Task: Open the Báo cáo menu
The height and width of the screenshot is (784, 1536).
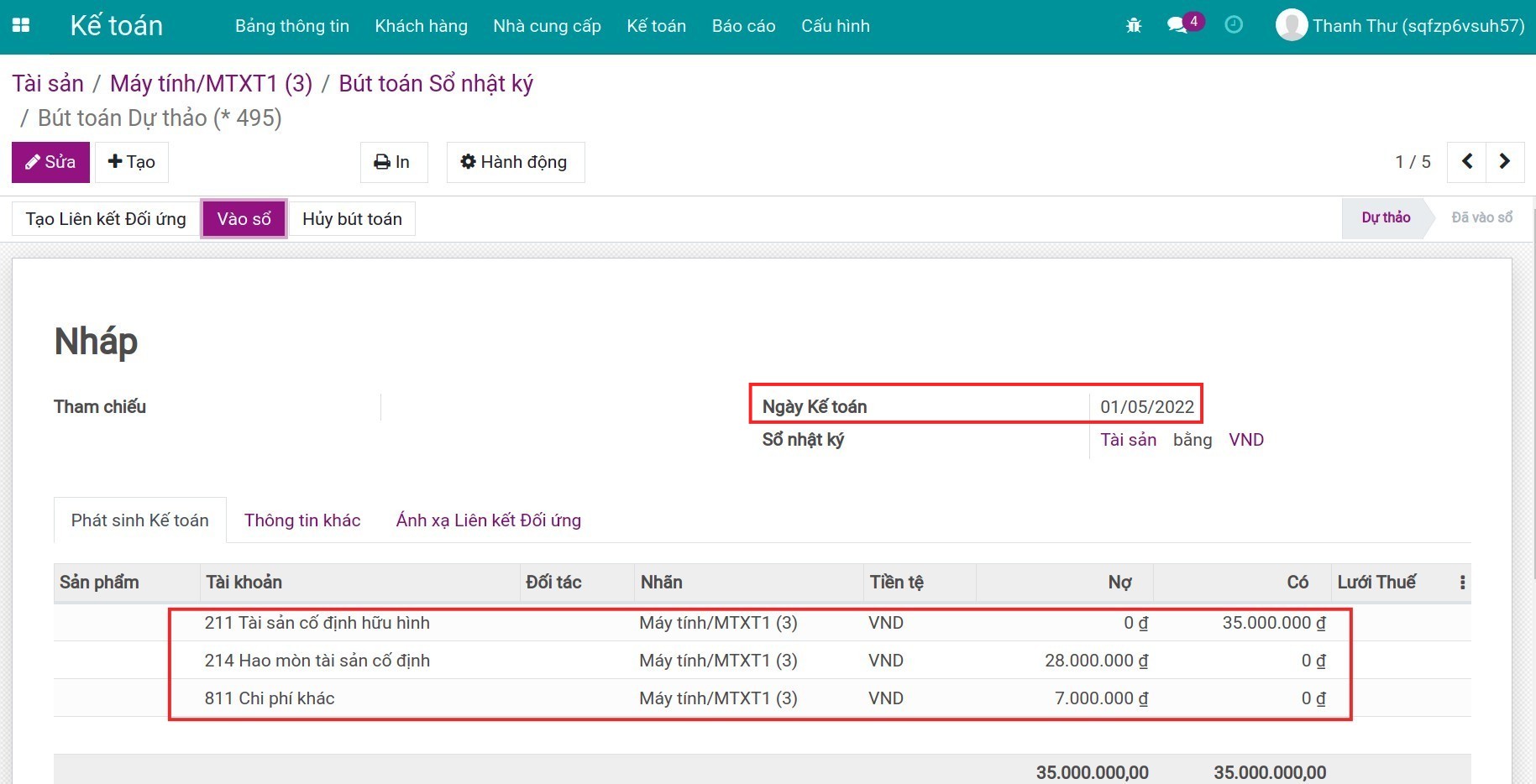Action: pos(743,26)
